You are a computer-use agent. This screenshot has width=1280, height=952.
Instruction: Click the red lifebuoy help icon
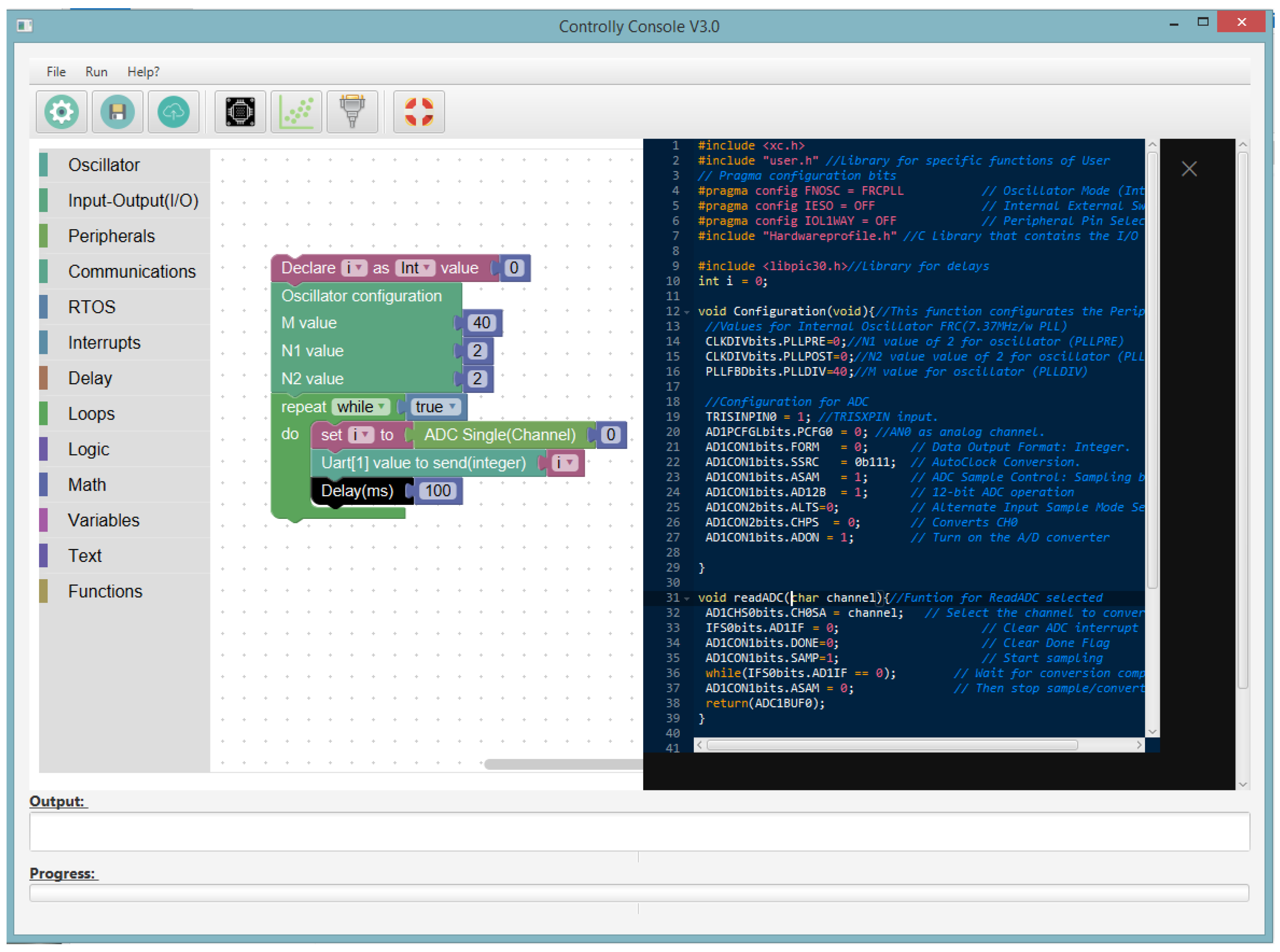coord(419,112)
